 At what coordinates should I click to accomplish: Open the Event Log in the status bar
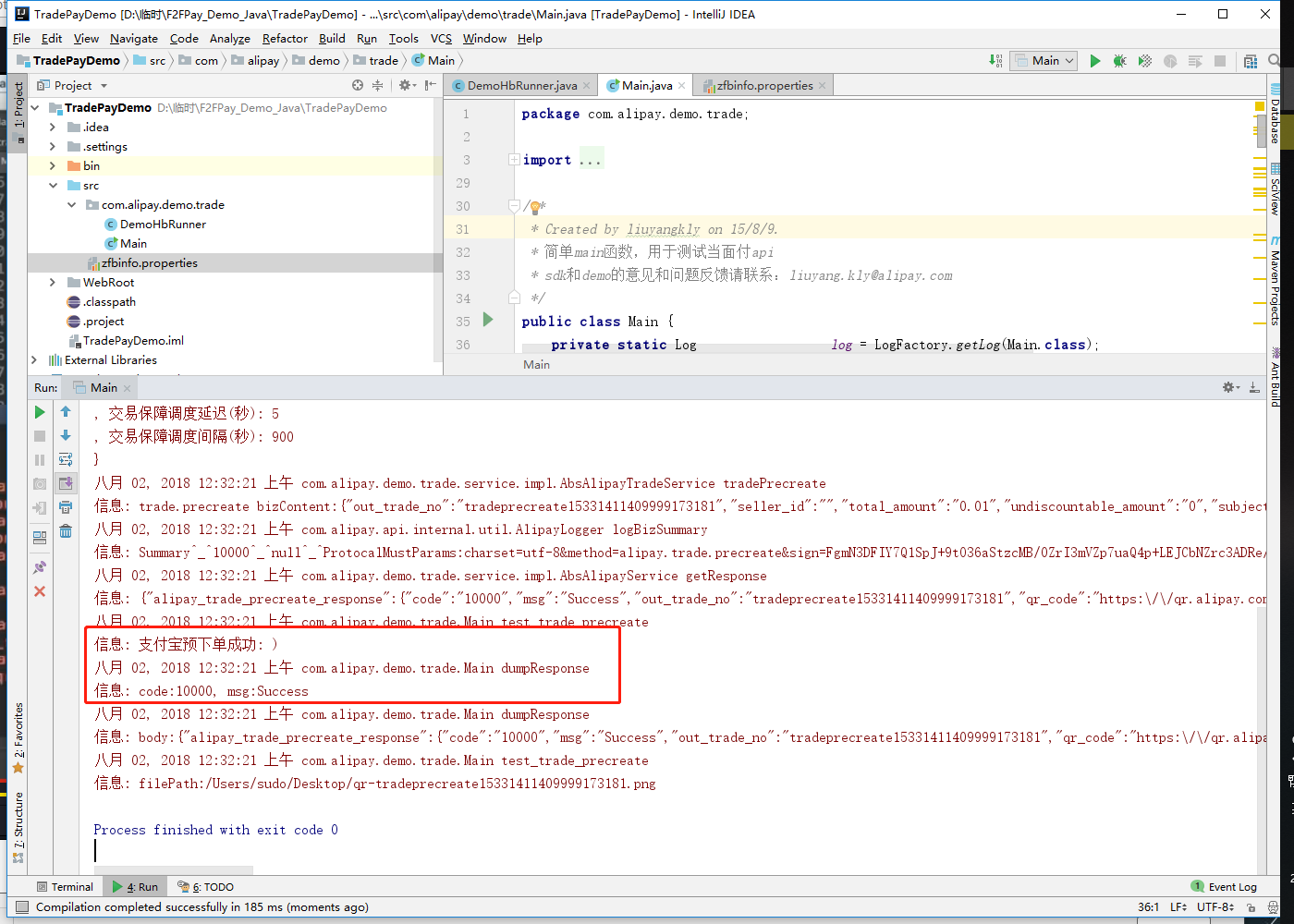1224,887
